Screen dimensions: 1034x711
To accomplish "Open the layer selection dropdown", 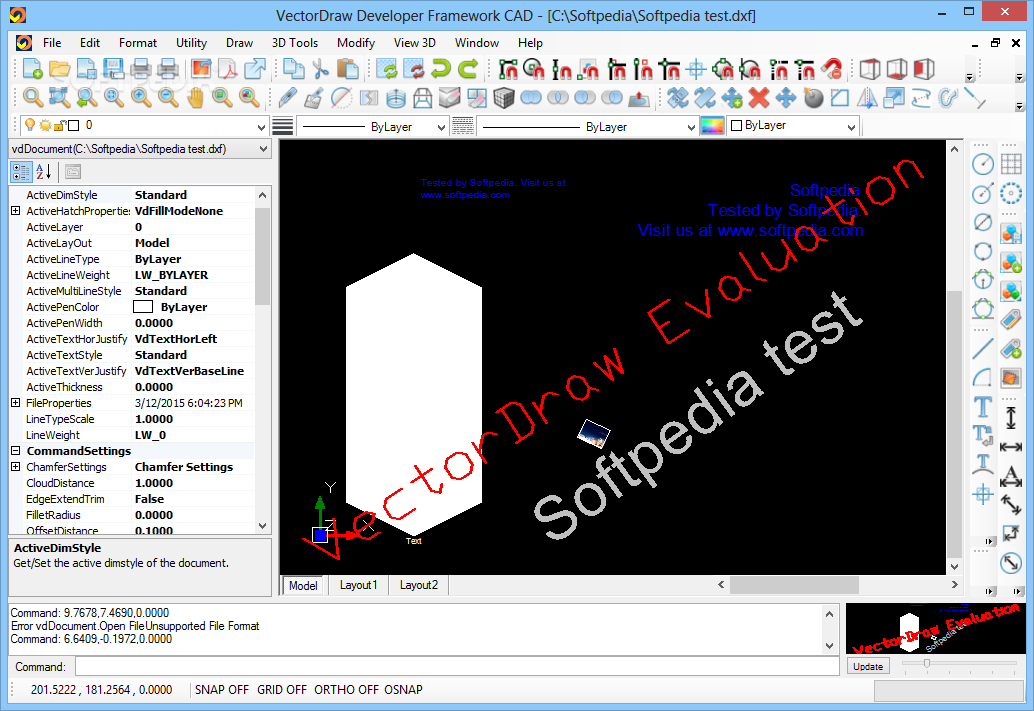I will pyautogui.click(x=261, y=125).
